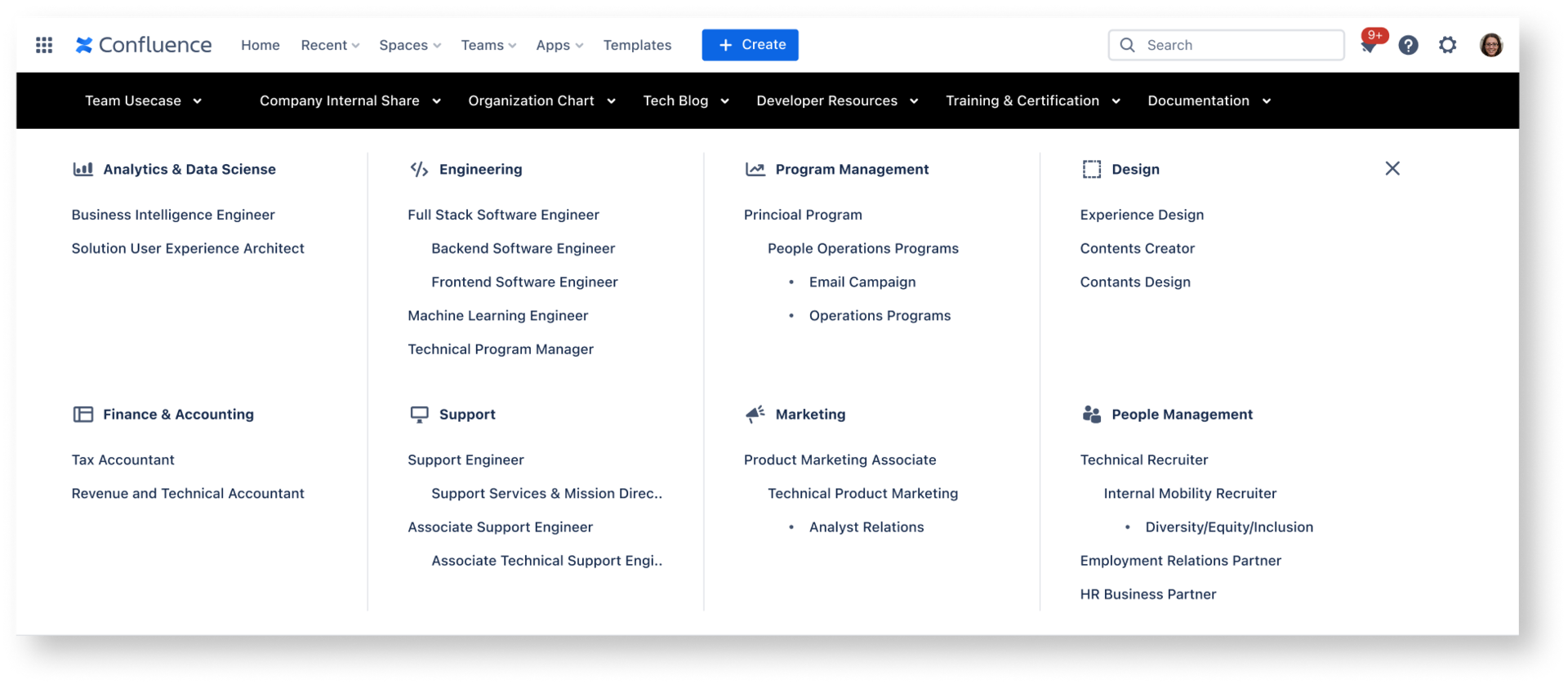Click the Support monitor icon
The height and width of the screenshot is (684, 1568).
419,415
